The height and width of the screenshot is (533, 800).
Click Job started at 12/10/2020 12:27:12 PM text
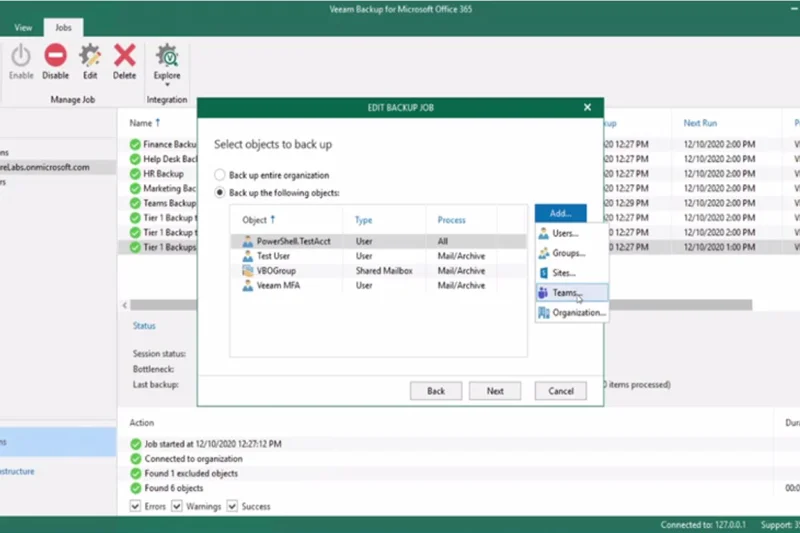[213, 444]
